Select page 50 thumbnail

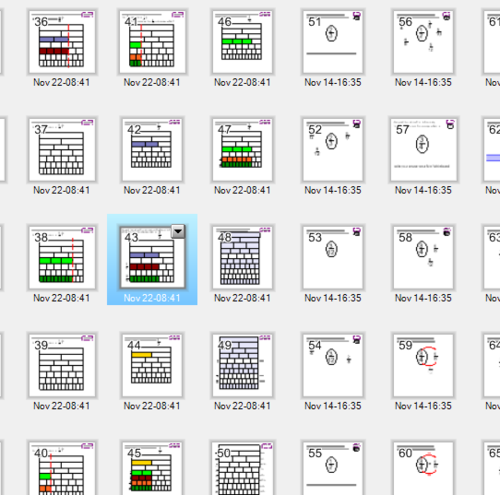pyautogui.click(x=242, y=468)
